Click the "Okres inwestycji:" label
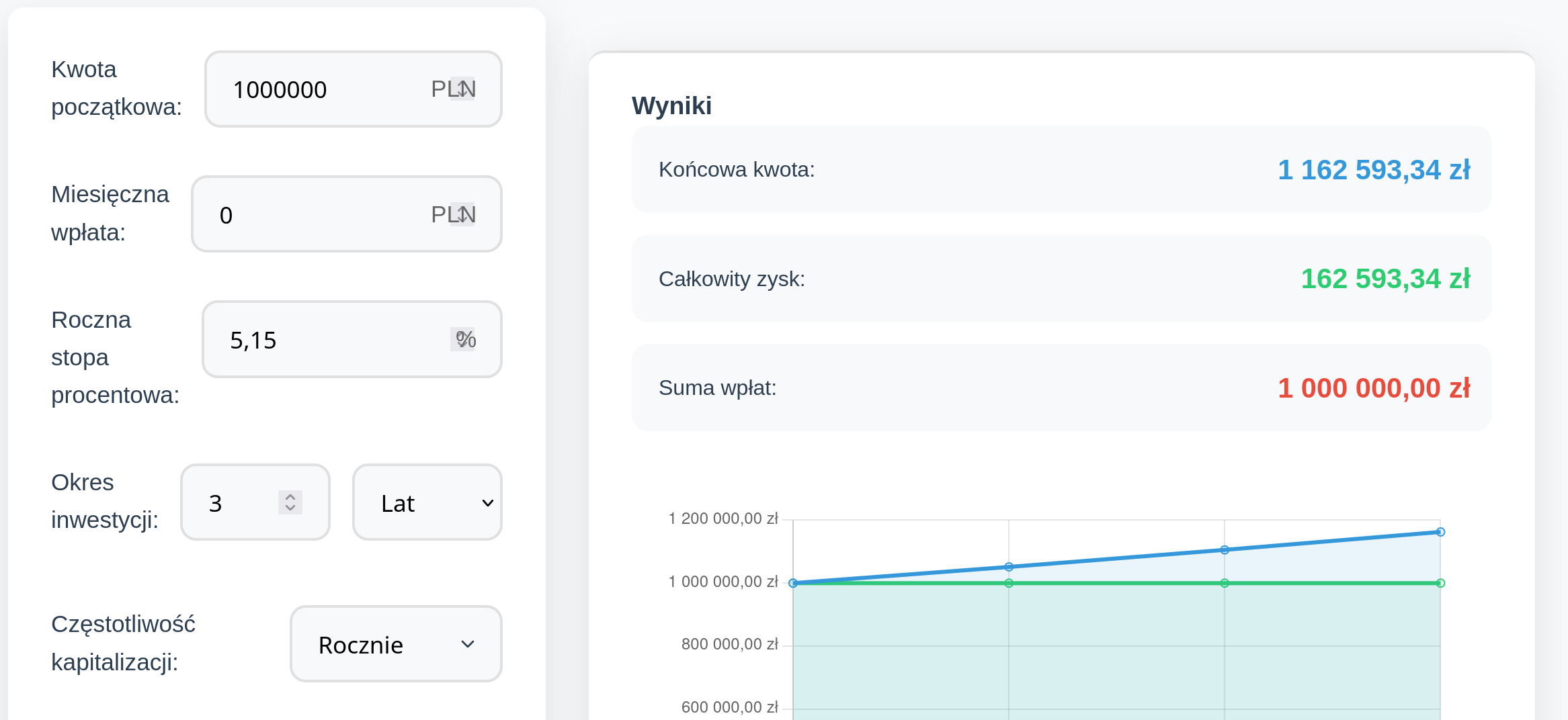 click(x=104, y=501)
